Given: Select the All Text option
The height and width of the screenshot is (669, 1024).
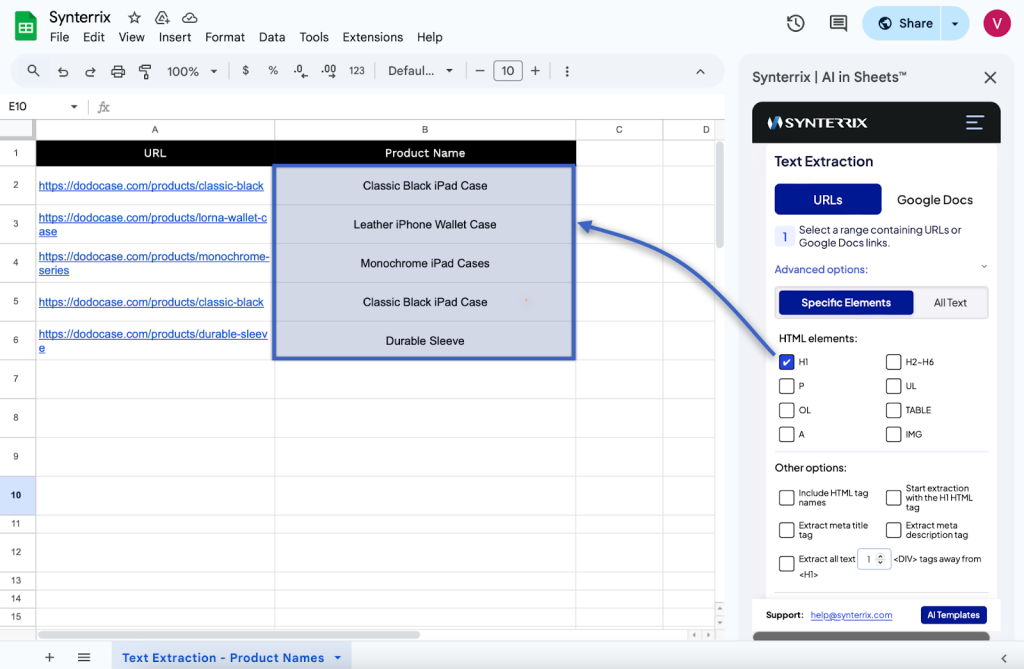Looking at the screenshot, I should tap(950, 302).
